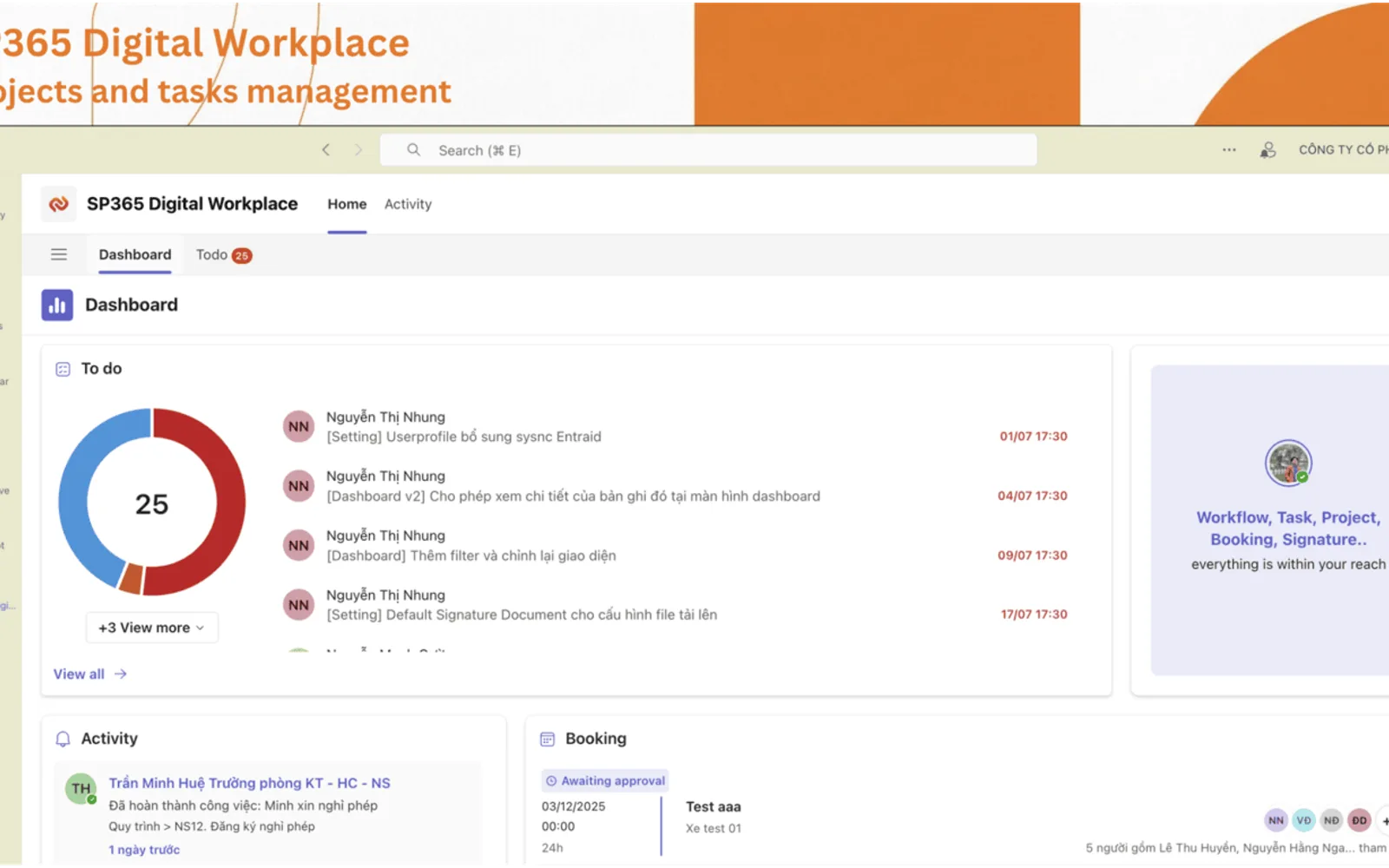
Task: Click the back navigation chevron
Action: pyautogui.click(x=326, y=150)
